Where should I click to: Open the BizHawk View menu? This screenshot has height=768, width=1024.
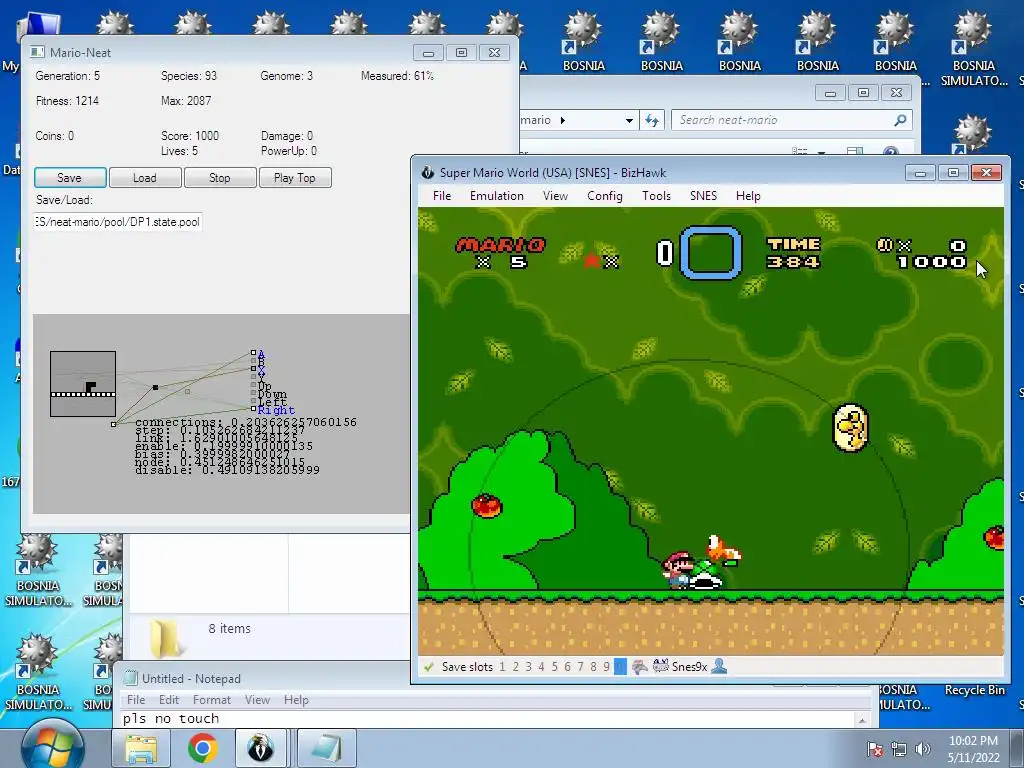pyautogui.click(x=555, y=196)
